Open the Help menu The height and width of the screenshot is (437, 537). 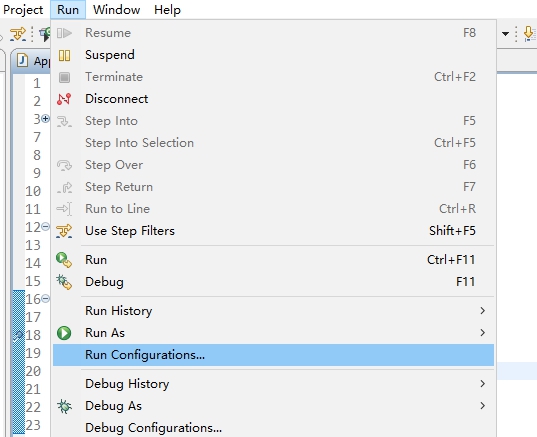167,10
